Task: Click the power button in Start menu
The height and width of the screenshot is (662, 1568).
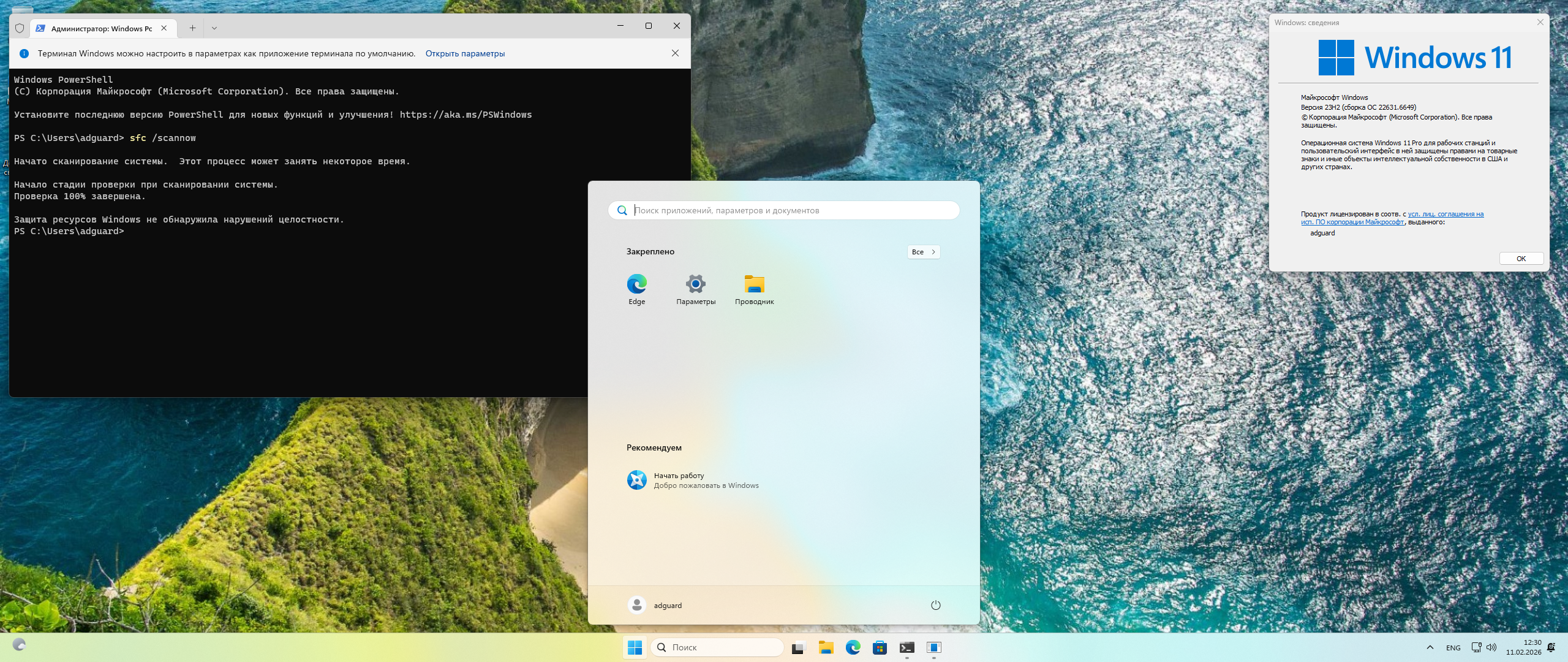Action: click(x=935, y=605)
